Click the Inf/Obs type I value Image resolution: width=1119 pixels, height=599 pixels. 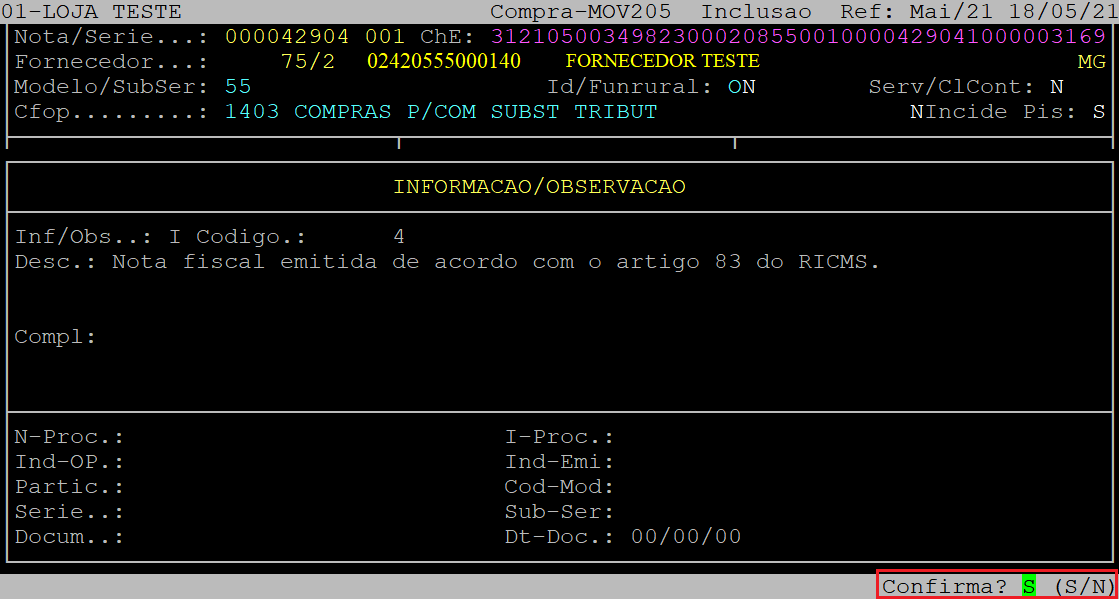pyautogui.click(x=176, y=237)
